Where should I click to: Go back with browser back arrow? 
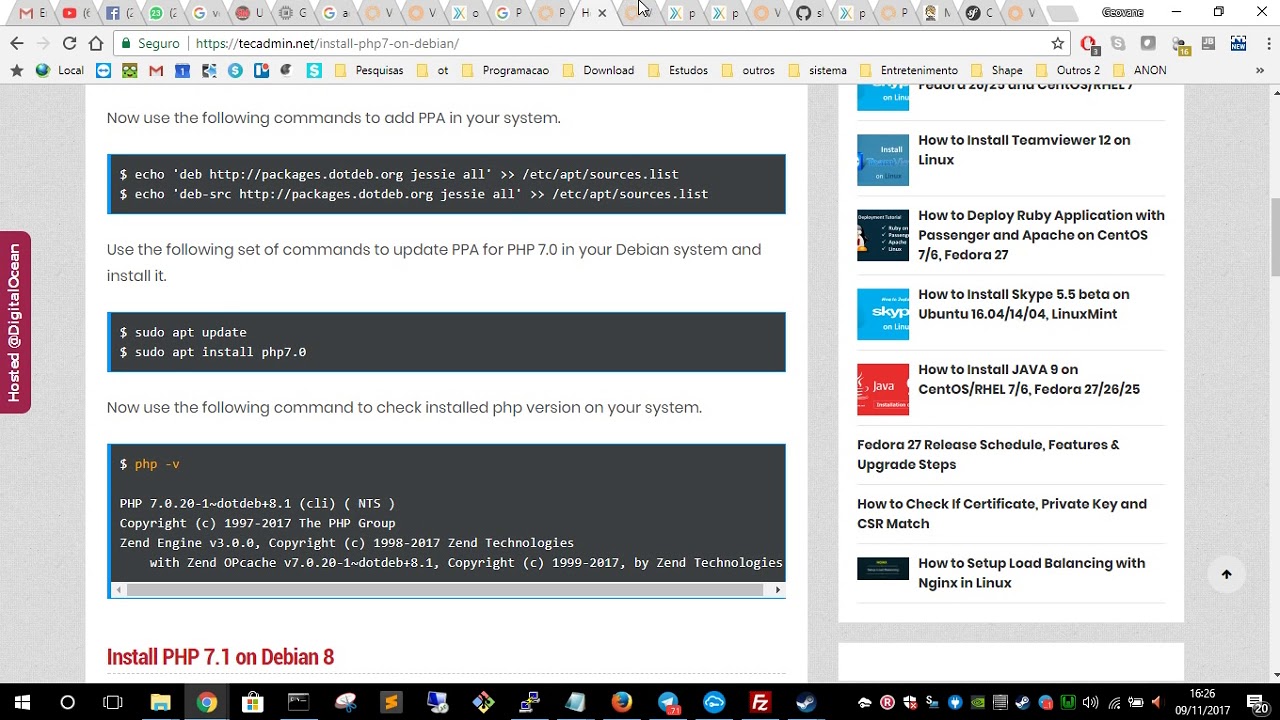(x=16, y=43)
